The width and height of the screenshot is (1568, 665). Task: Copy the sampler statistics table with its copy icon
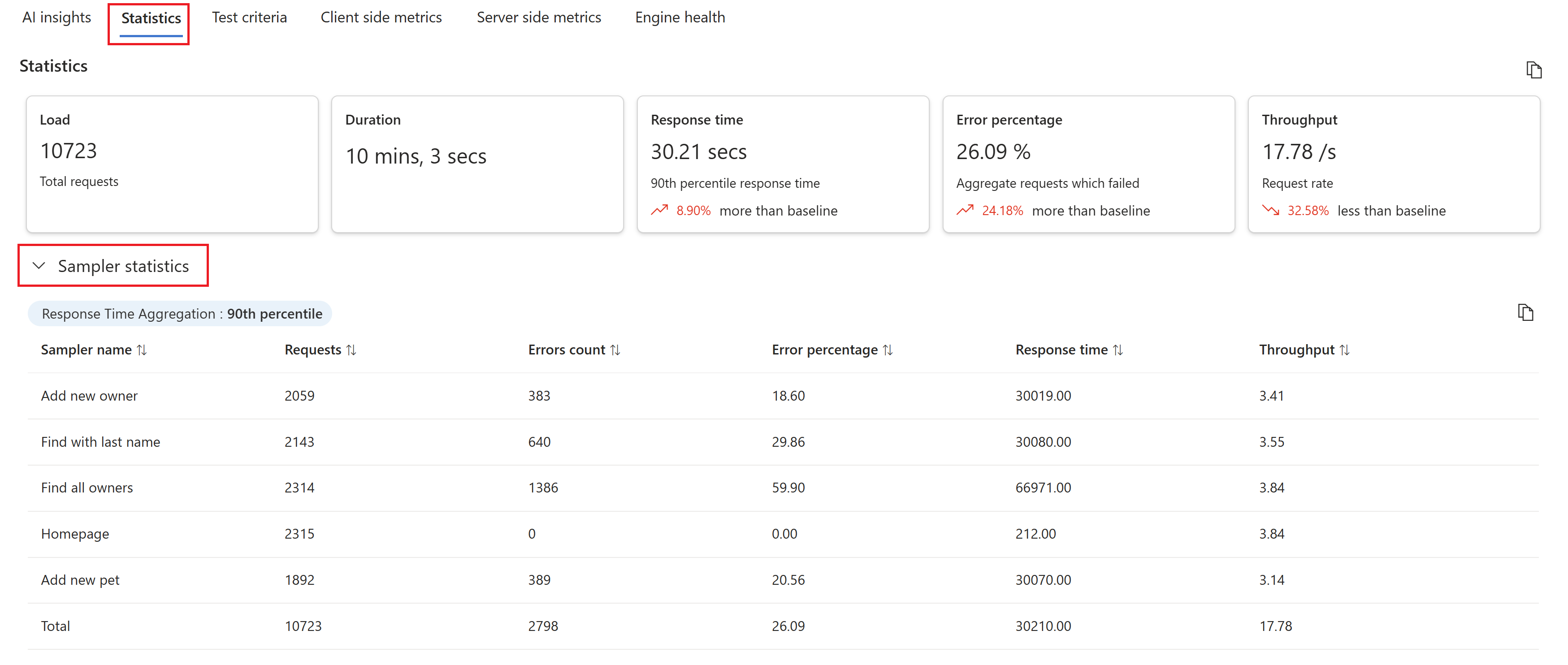[1525, 313]
